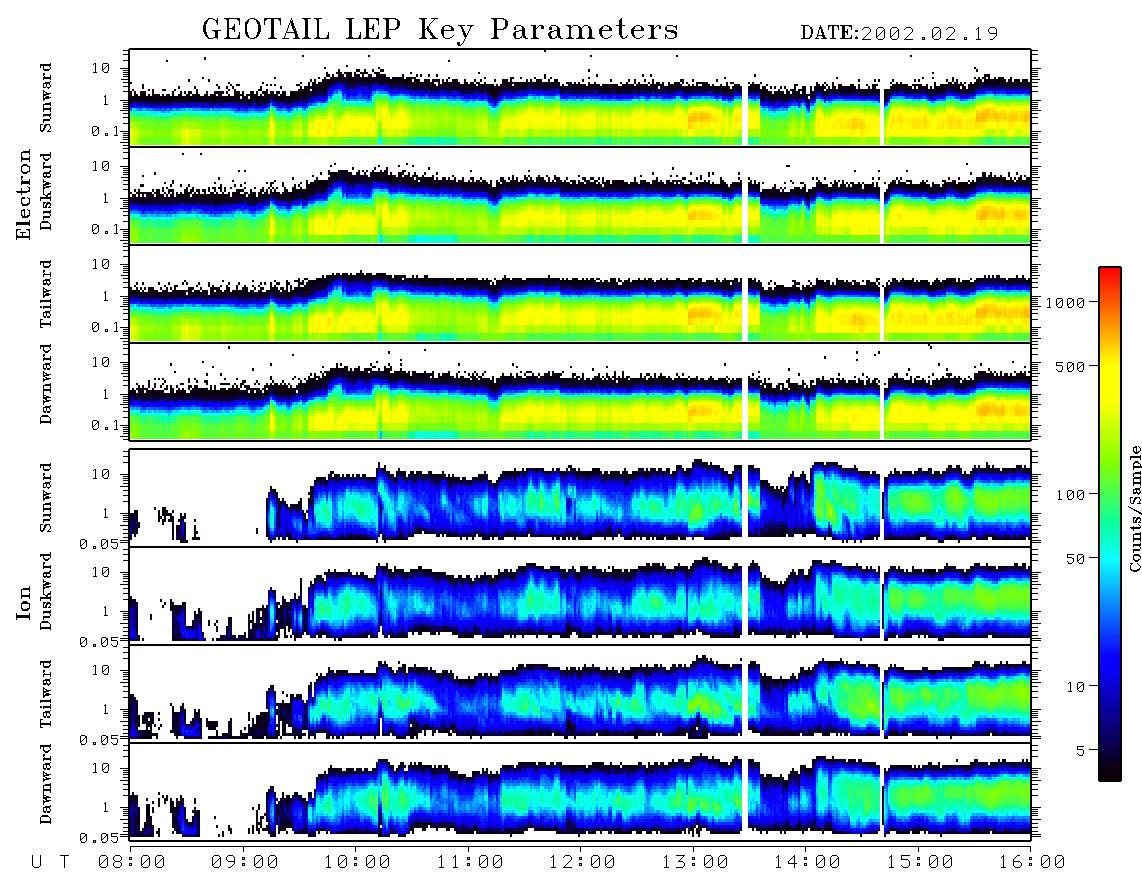
Task: Click the Ion Sunward spectrogram panel
Action: (580, 497)
